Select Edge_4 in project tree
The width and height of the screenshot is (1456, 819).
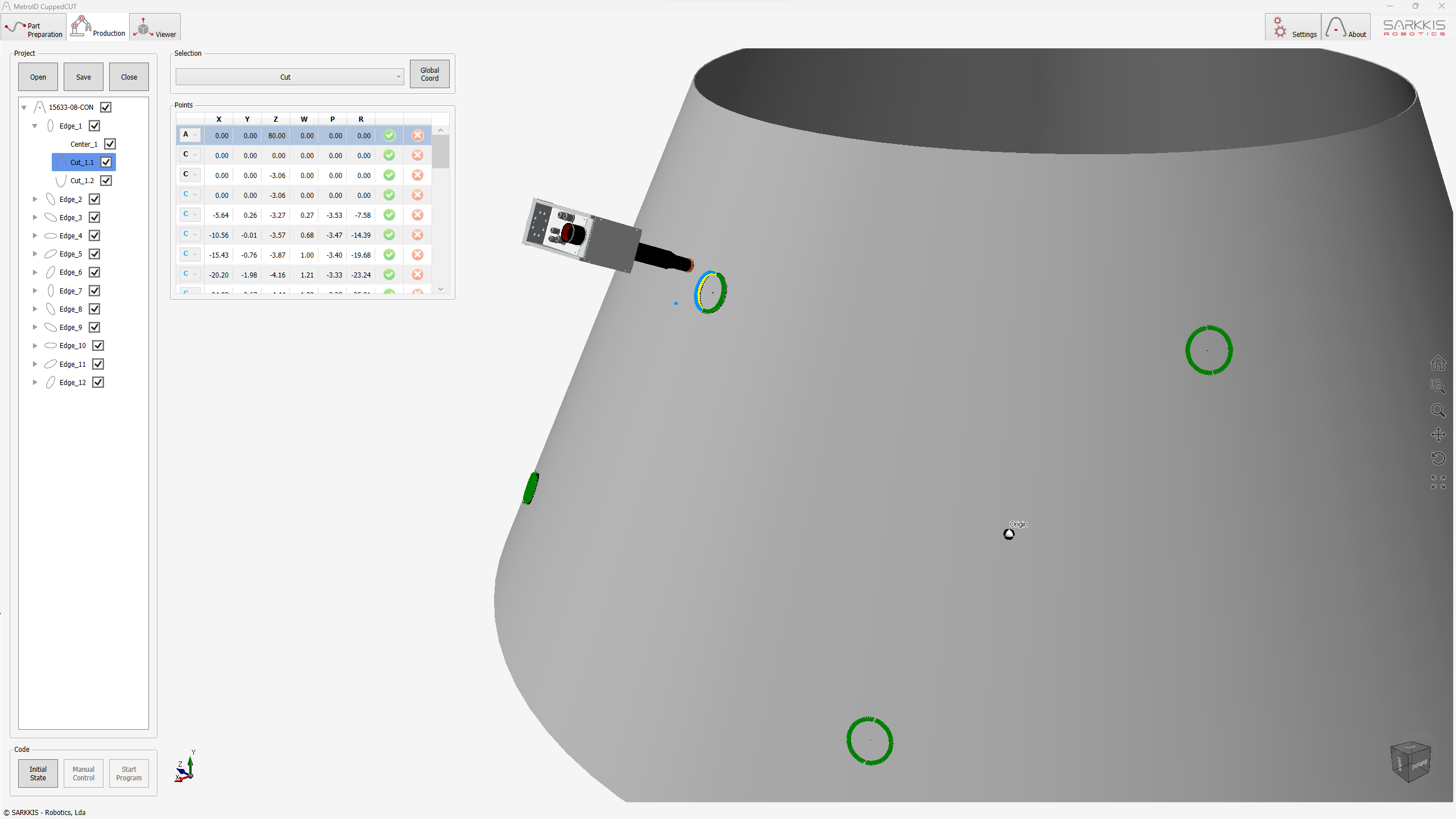pyautogui.click(x=70, y=235)
